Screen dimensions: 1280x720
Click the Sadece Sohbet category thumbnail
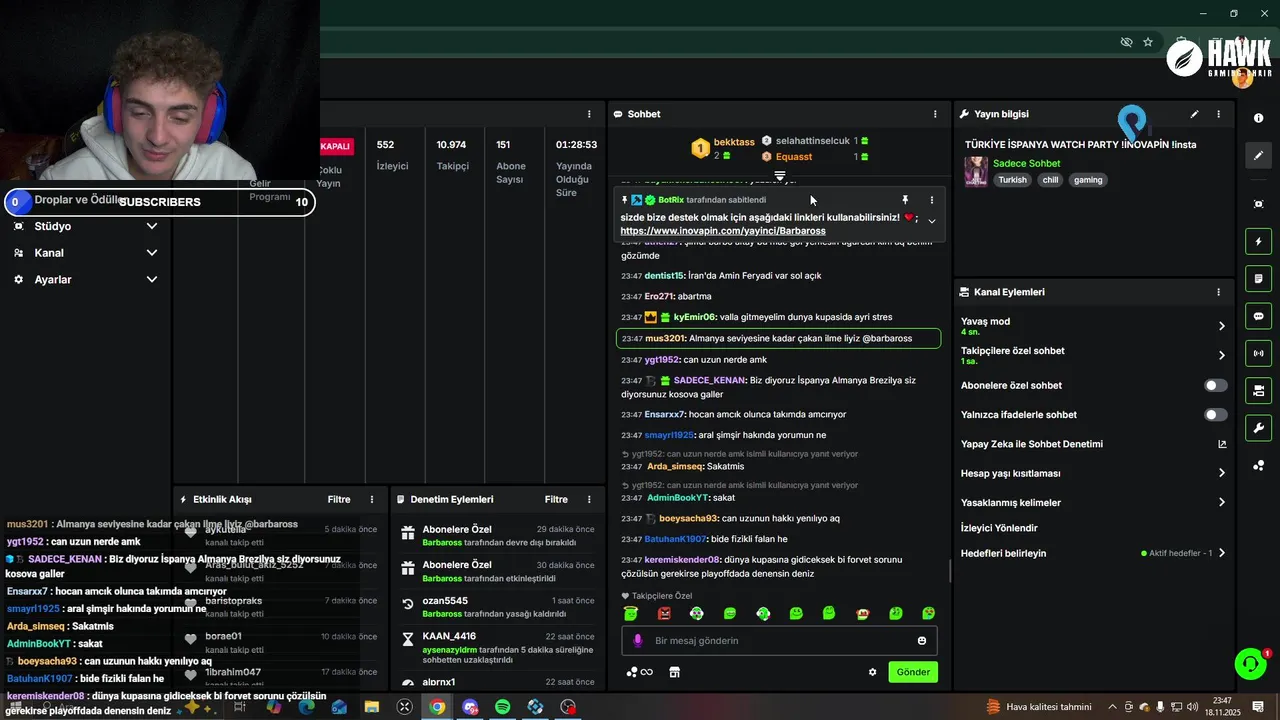(976, 172)
